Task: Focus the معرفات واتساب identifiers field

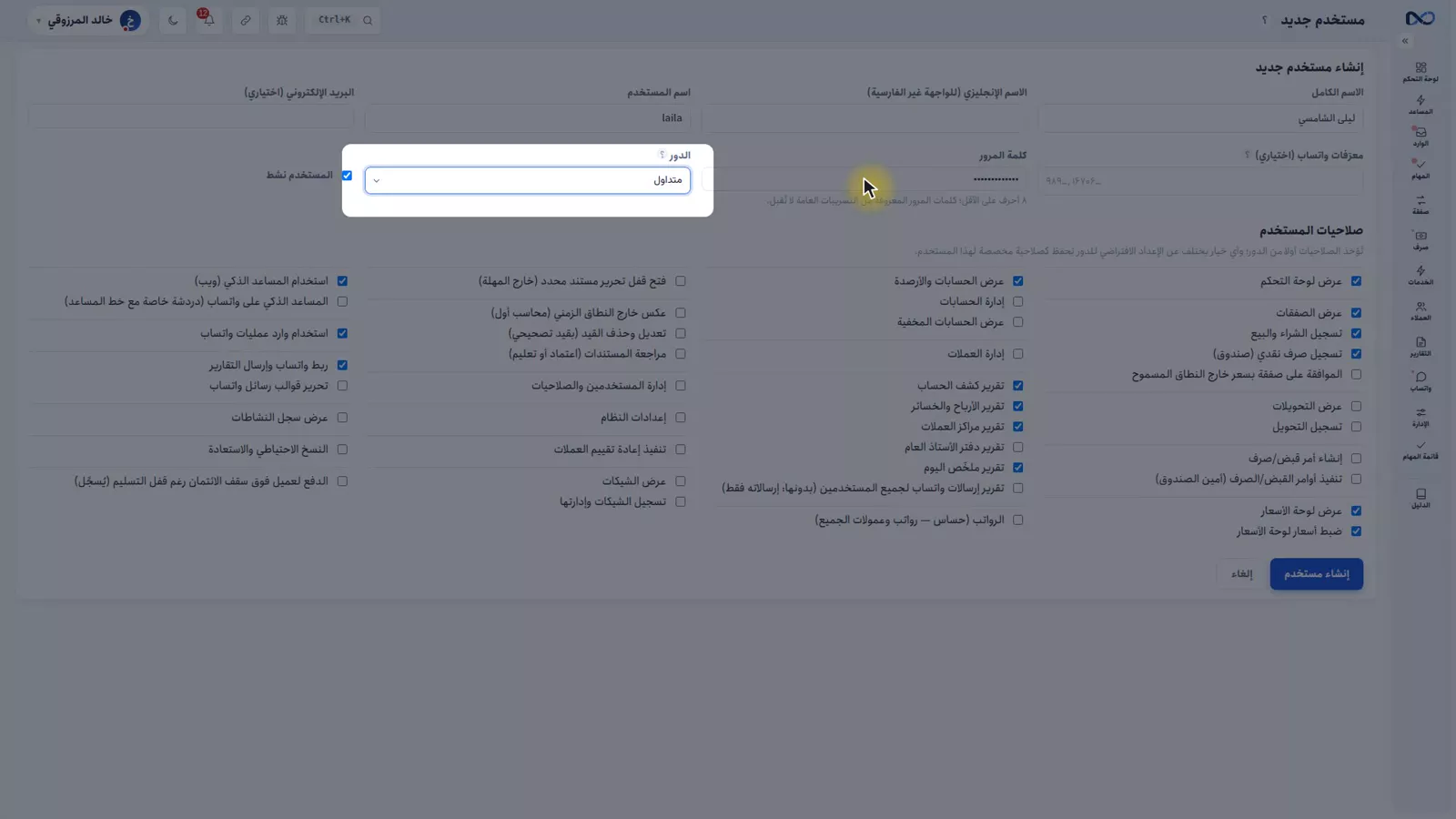Action: (x=1200, y=181)
